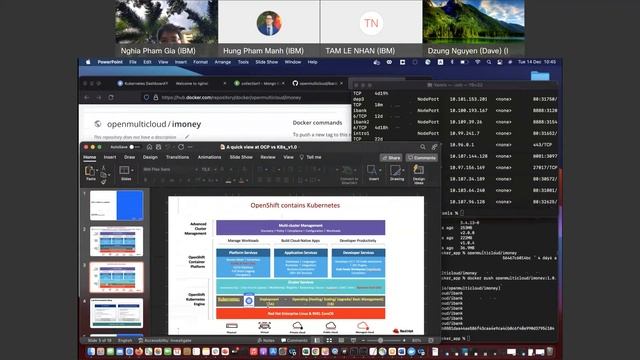The width and height of the screenshot is (640, 360).
Task: Go back in the browser window
Action: coord(87,98)
